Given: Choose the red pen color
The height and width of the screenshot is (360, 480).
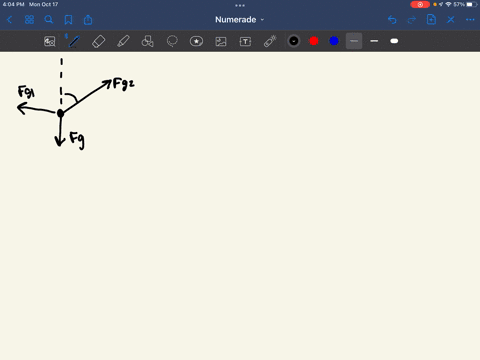Looking at the screenshot, I should 314,41.
